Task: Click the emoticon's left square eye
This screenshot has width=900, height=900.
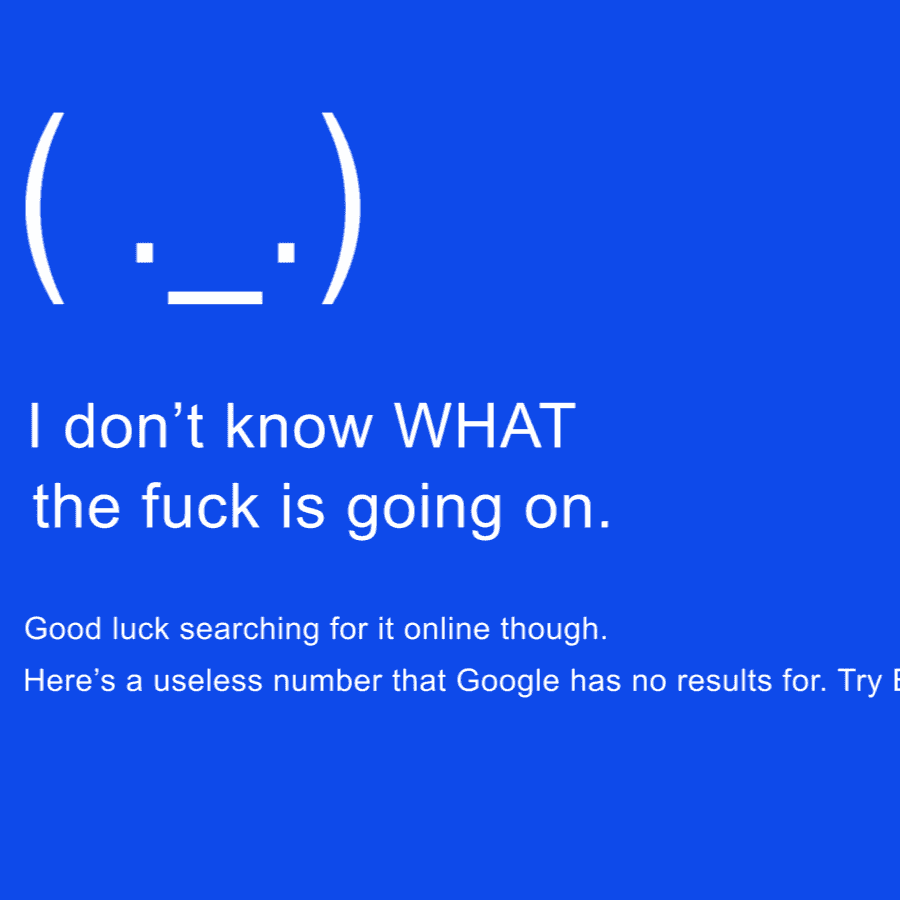Action: coord(145,253)
